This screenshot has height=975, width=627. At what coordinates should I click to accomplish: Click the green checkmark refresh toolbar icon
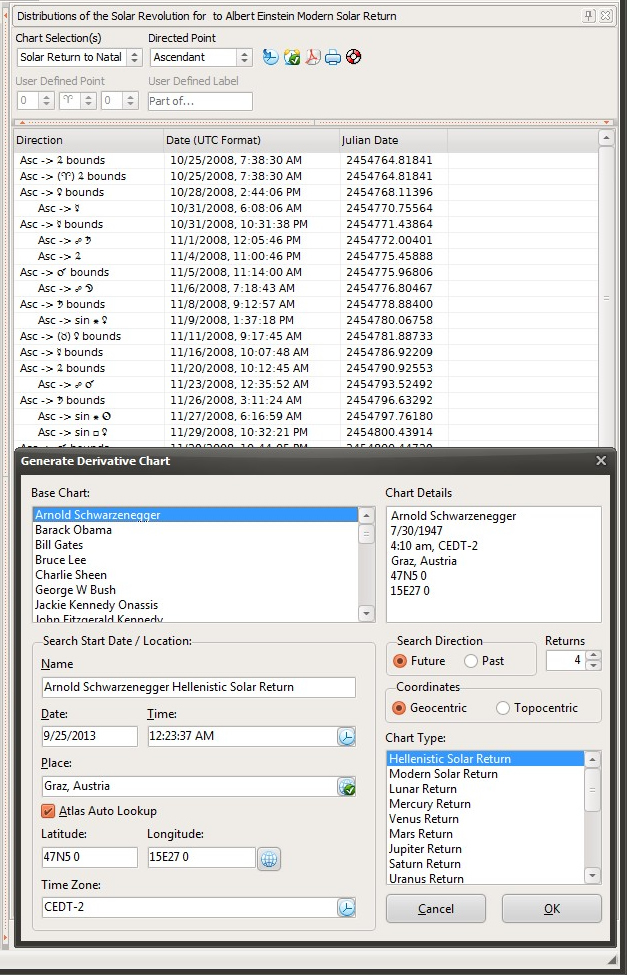[x=292, y=57]
